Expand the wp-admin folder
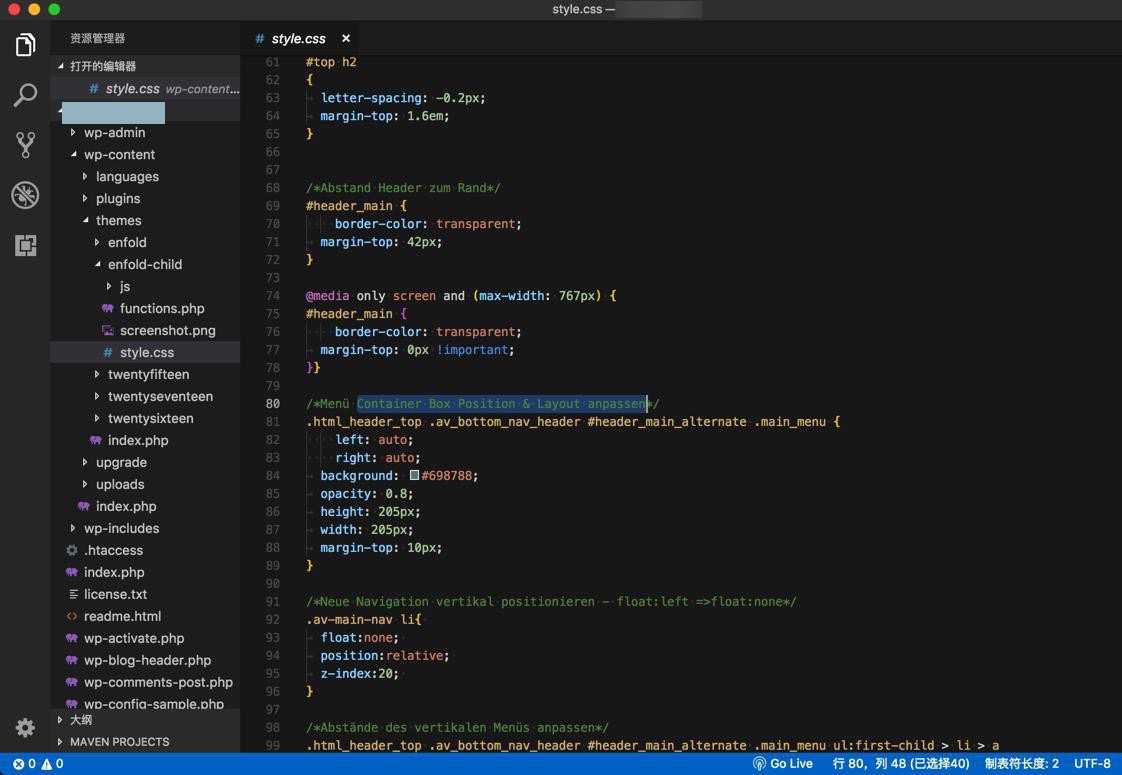 (114, 132)
